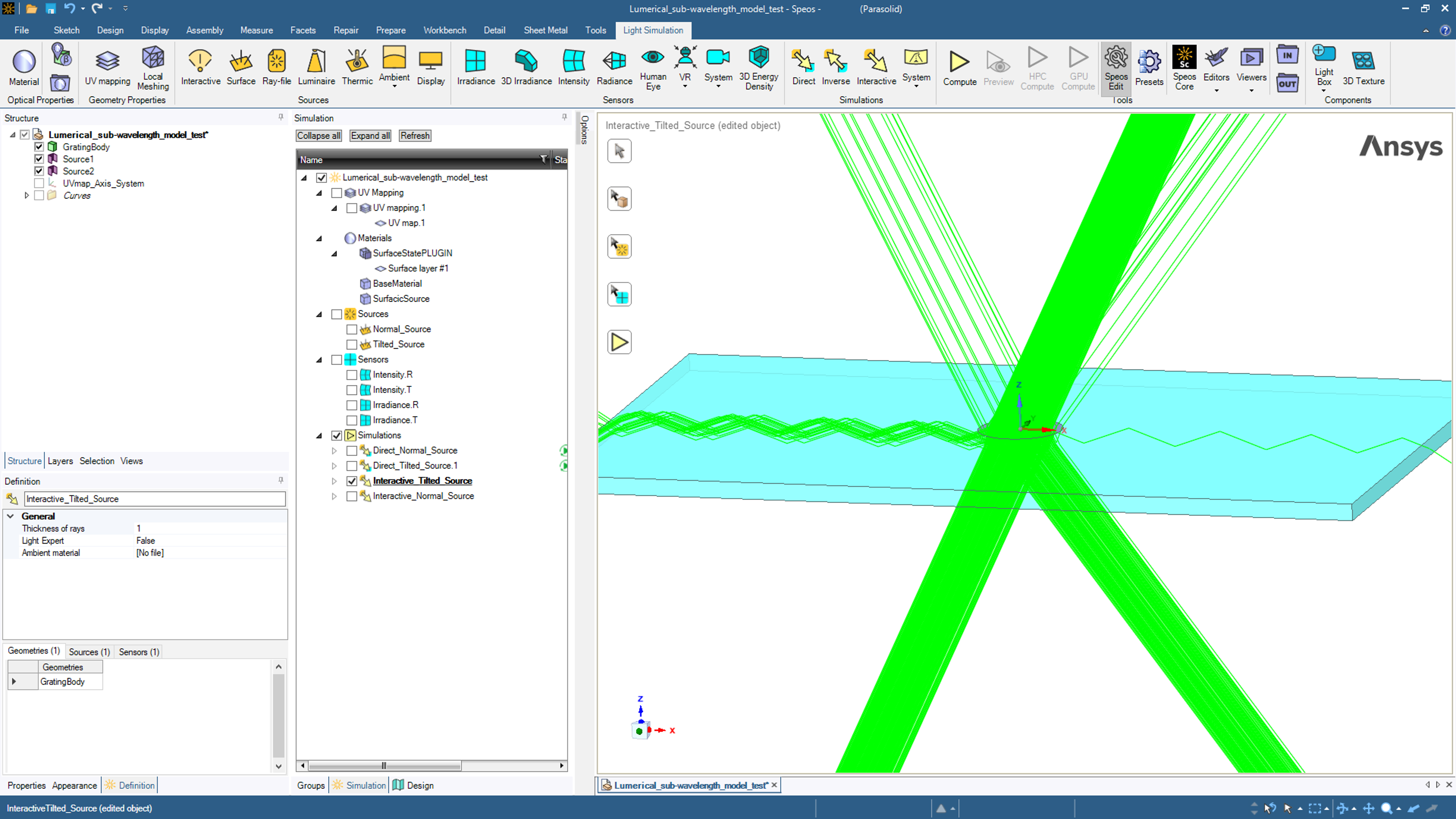Open the Material optical properties tool
The image size is (1456, 819).
pyautogui.click(x=24, y=68)
